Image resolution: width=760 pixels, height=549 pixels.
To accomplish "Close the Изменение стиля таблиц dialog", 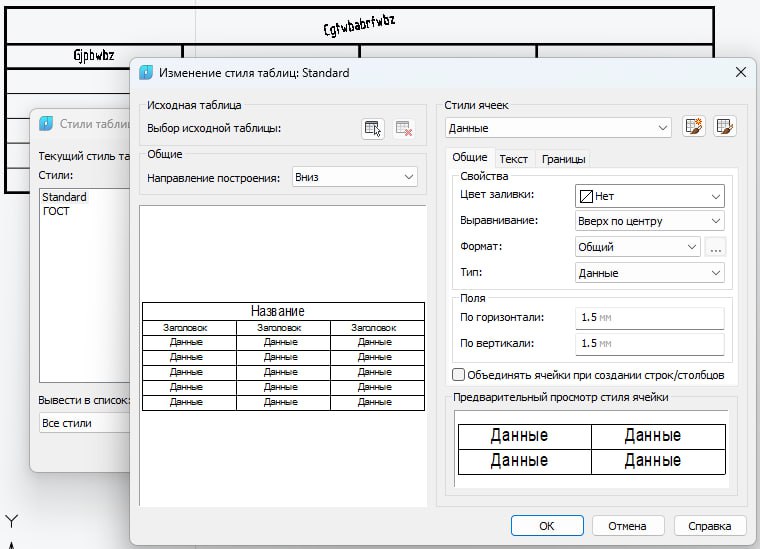I will 740,72.
